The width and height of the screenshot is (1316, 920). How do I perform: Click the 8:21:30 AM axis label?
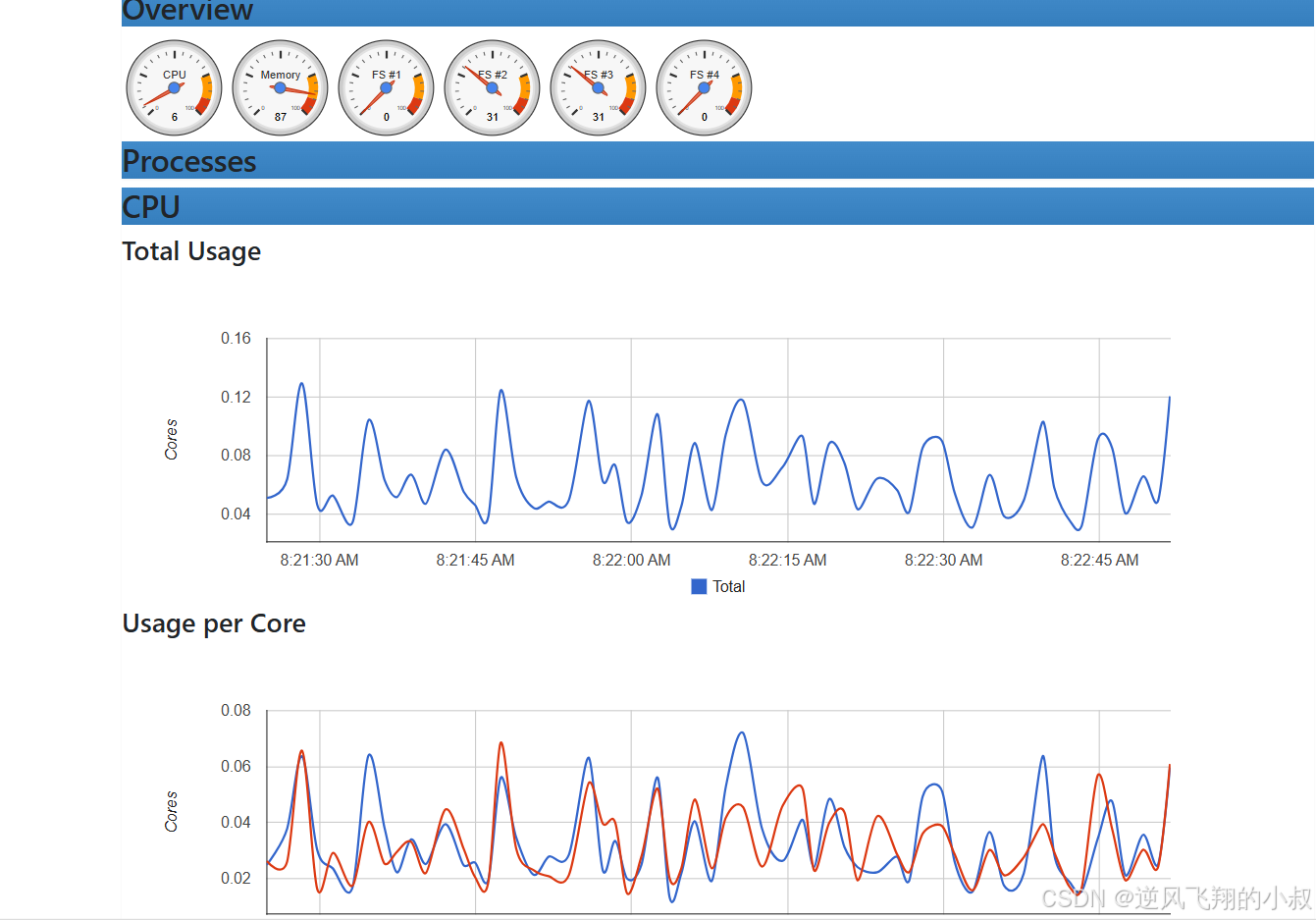[x=319, y=561]
